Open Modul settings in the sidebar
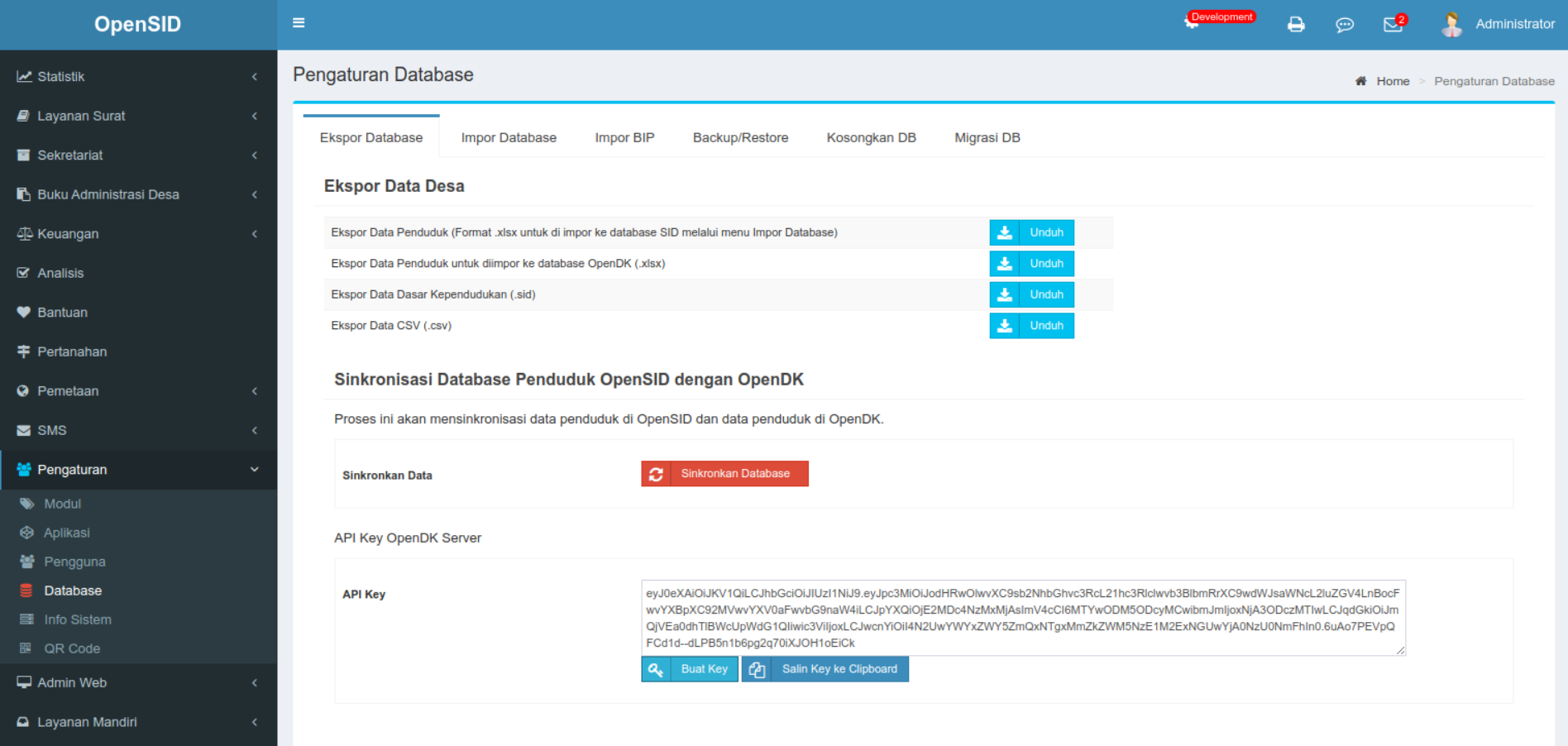The width and height of the screenshot is (1568, 746). (x=62, y=503)
